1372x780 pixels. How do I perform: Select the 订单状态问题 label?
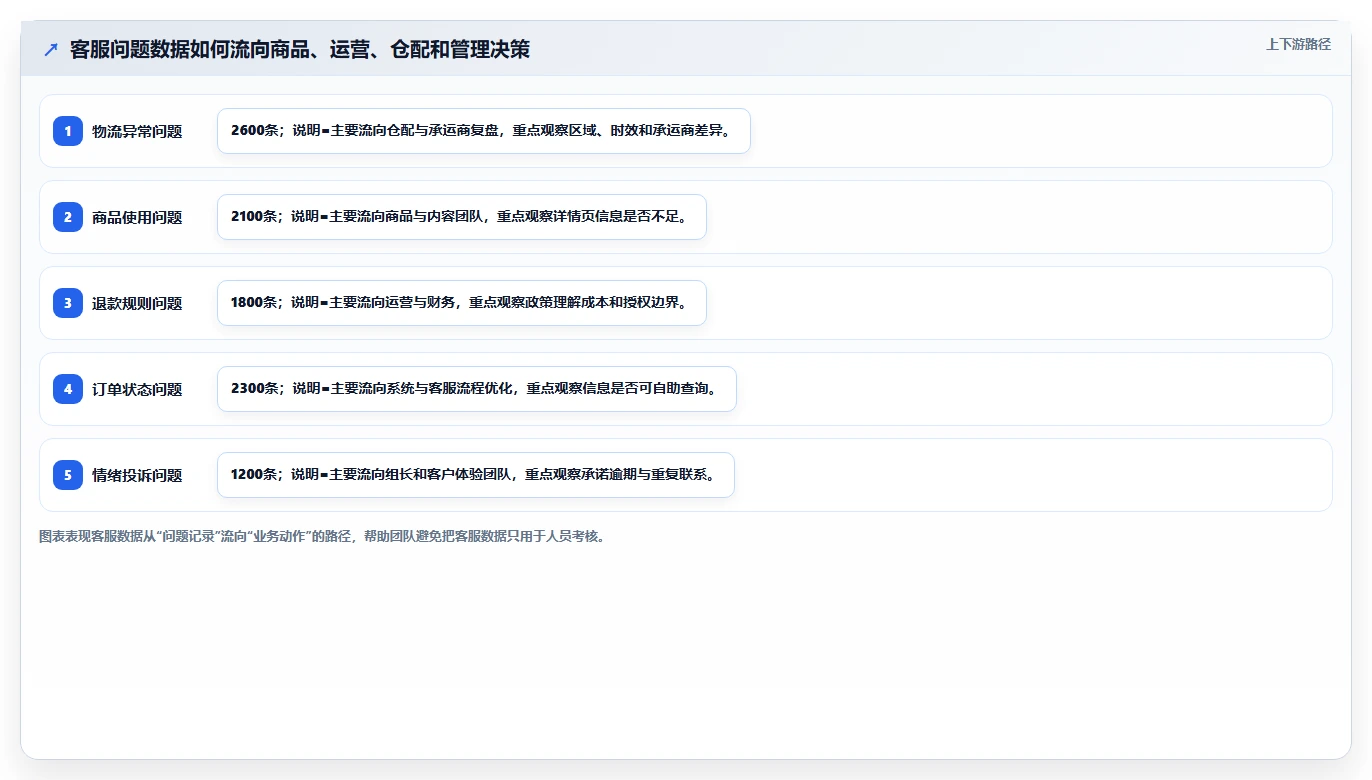pyautogui.click(x=137, y=389)
